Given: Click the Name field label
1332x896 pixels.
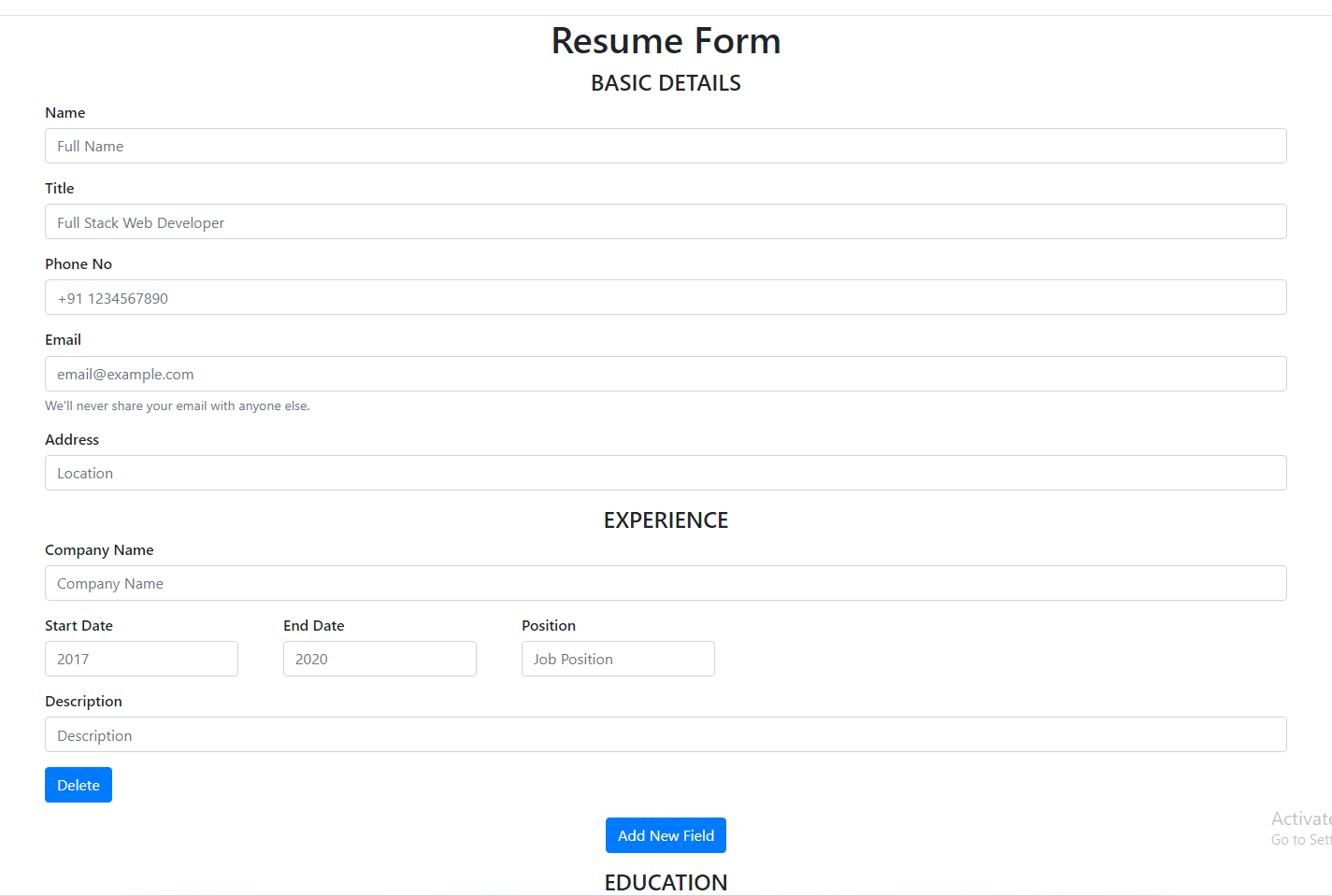Looking at the screenshot, I should [64, 112].
